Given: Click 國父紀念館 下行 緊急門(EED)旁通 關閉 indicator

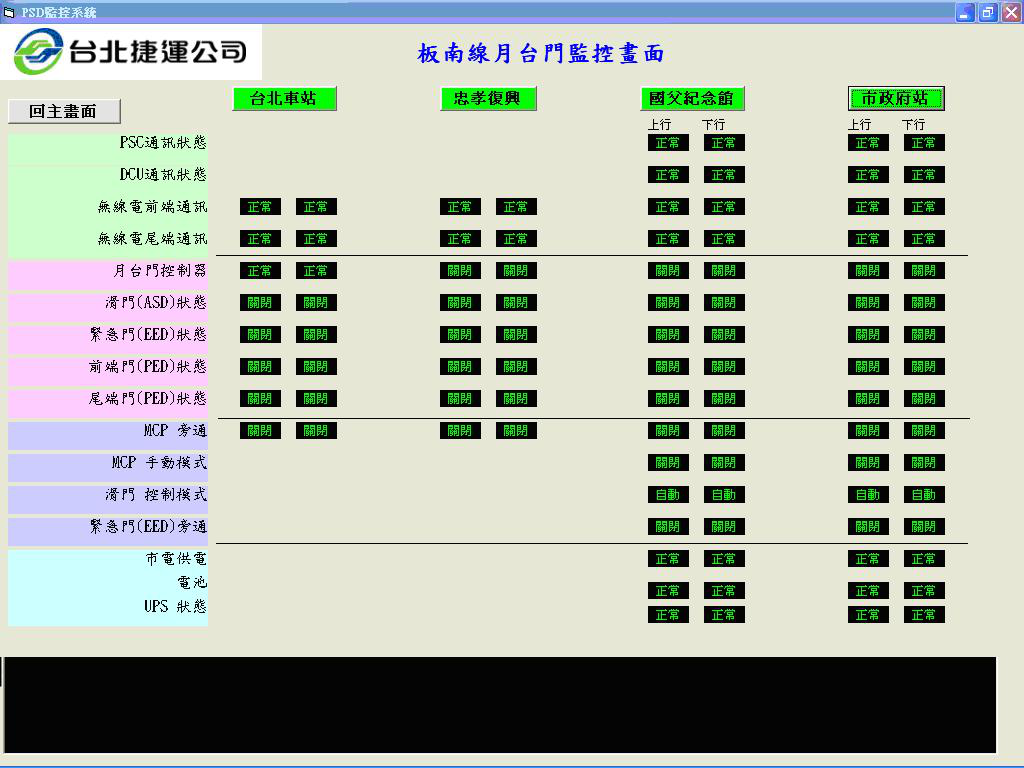Looking at the screenshot, I should [724, 526].
